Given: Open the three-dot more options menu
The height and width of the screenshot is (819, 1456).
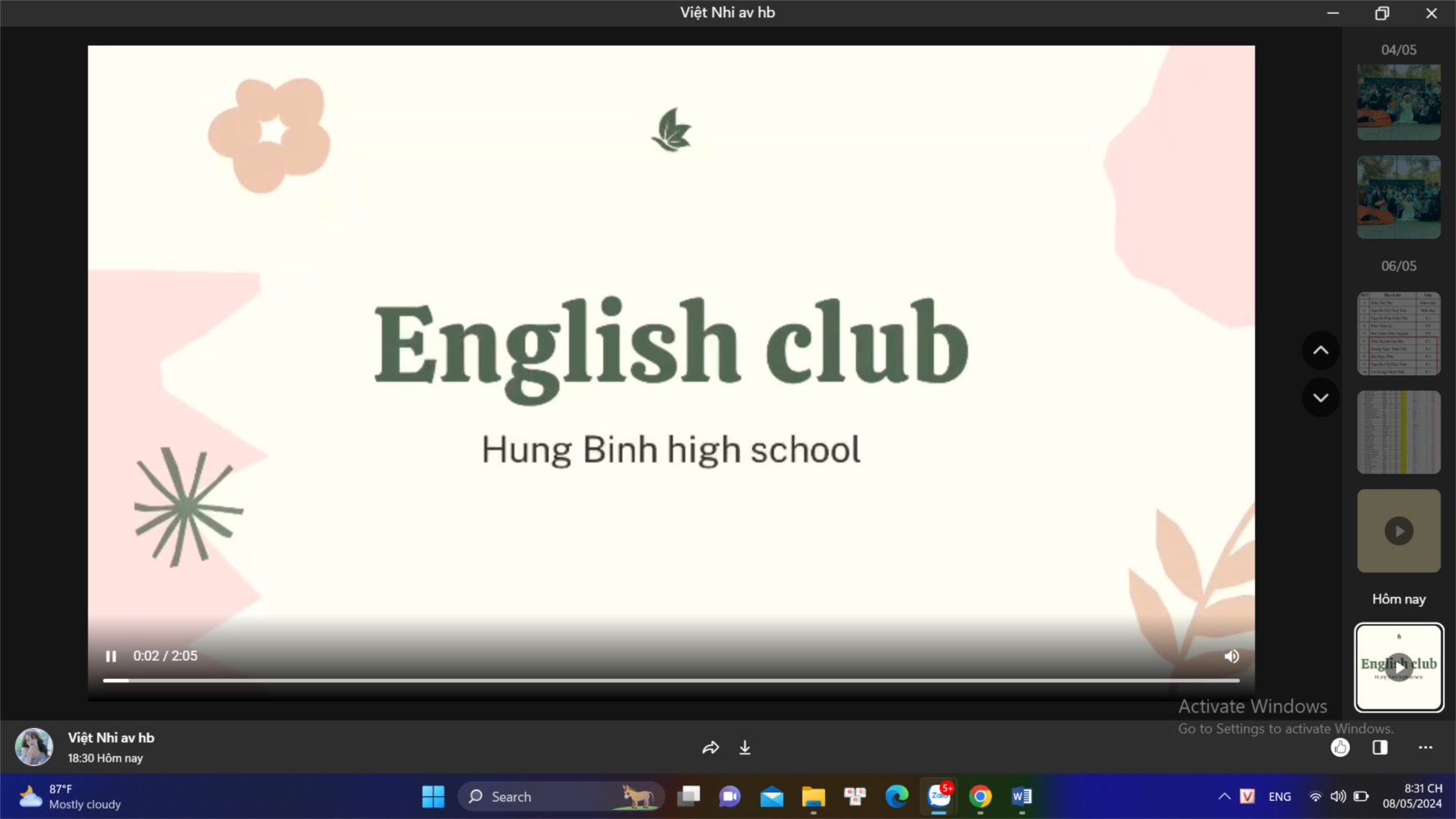Looking at the screenshot, I should (x=1426, y=747).
